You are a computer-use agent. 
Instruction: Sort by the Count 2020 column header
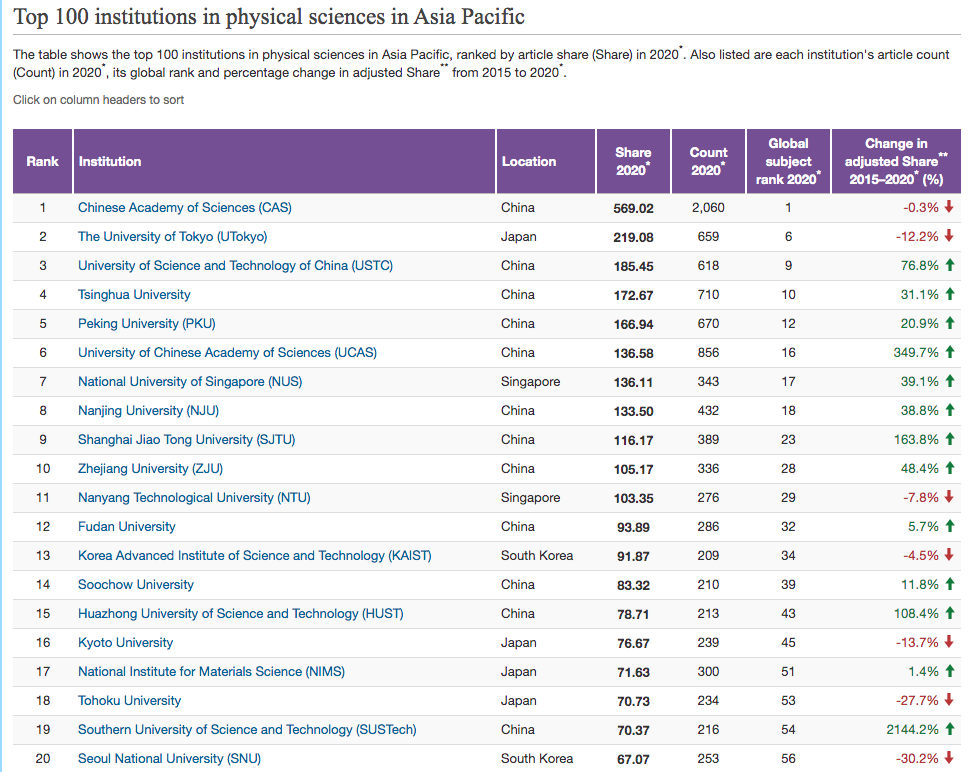[x=708, y=161]
